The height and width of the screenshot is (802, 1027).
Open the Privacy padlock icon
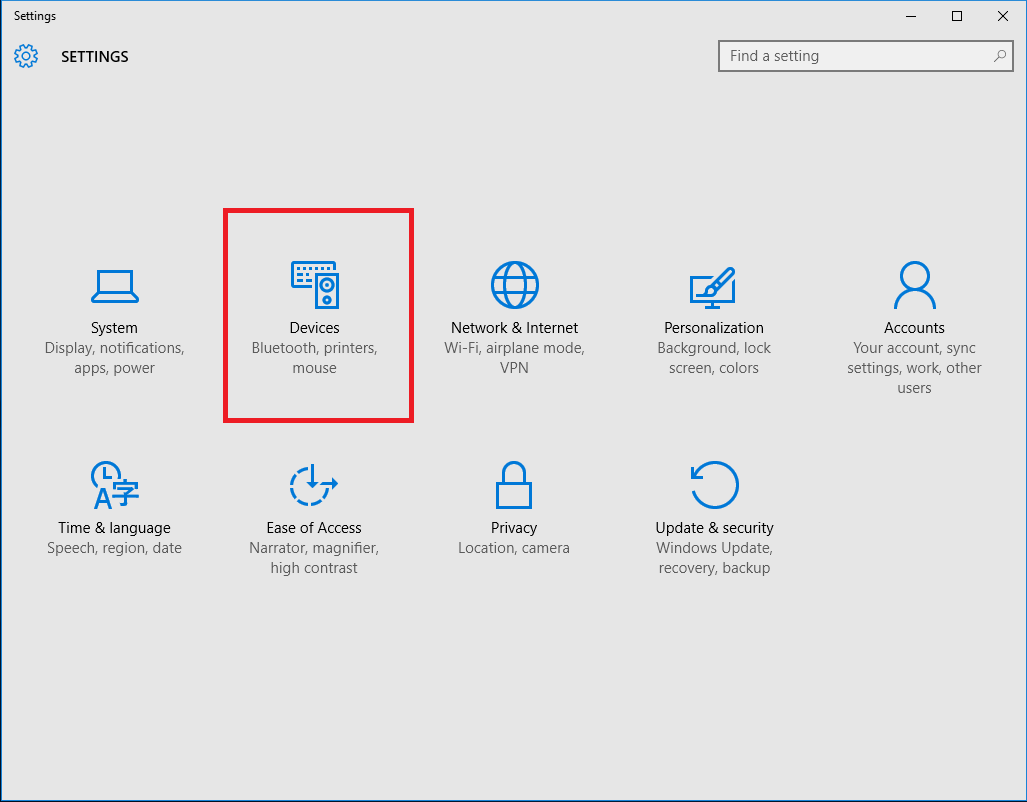pos(514,485)
